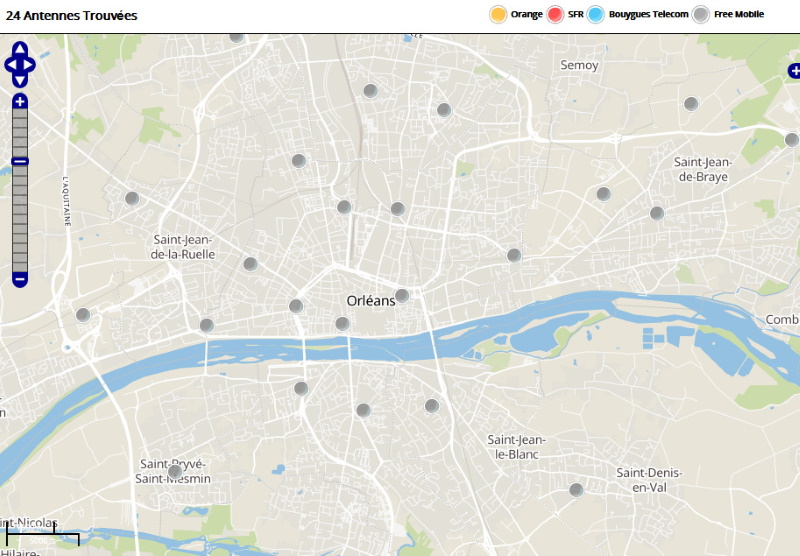Select antenna marker beside Orléans label
The image size is (800, 556).
(402, 295)
